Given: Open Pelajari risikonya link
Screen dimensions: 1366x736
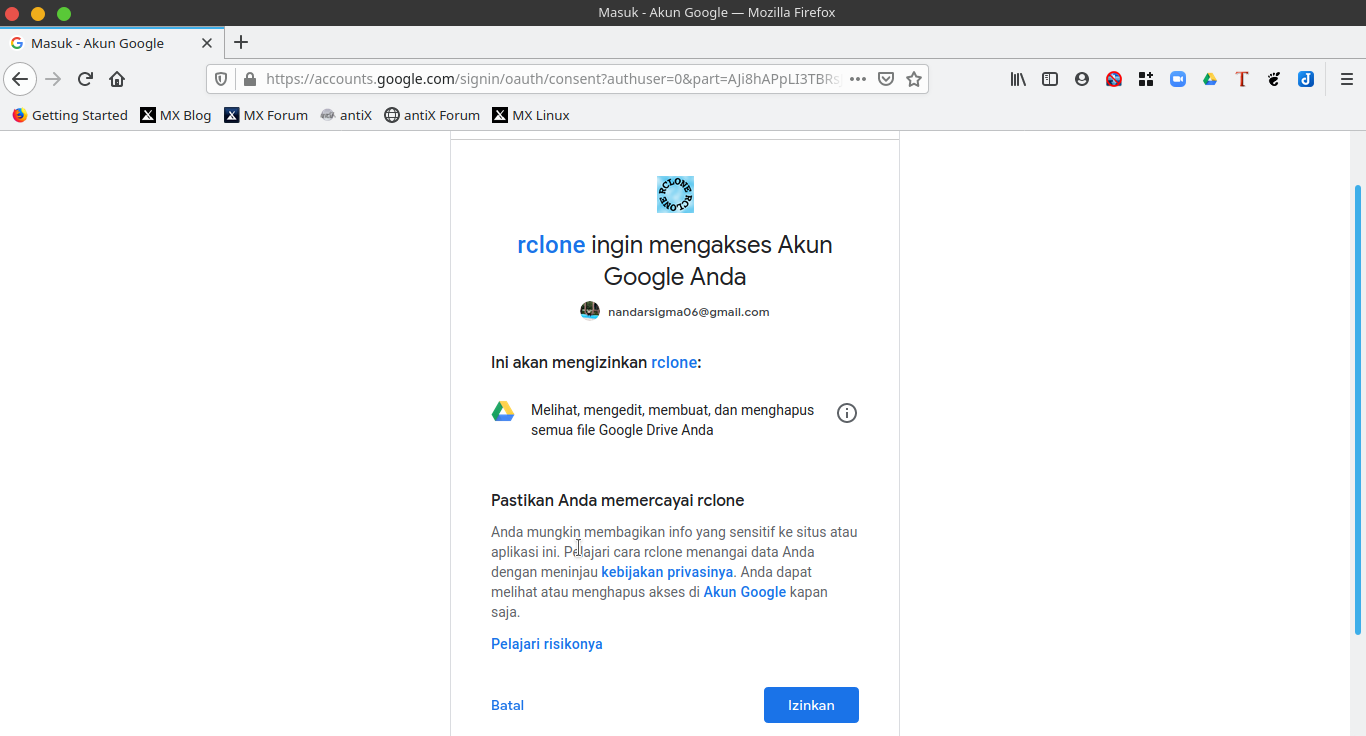Looking at the screenshot, I should point(547,644).
